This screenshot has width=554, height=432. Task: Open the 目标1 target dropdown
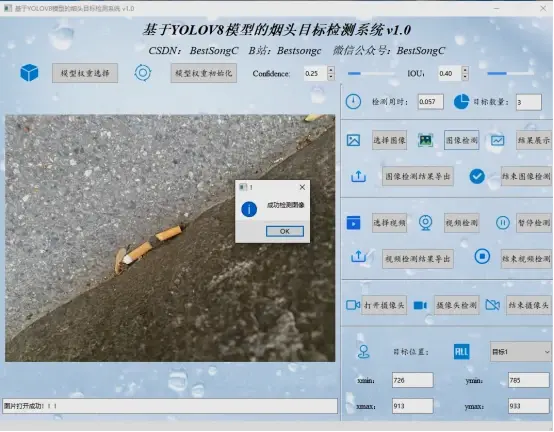(520, 352)
